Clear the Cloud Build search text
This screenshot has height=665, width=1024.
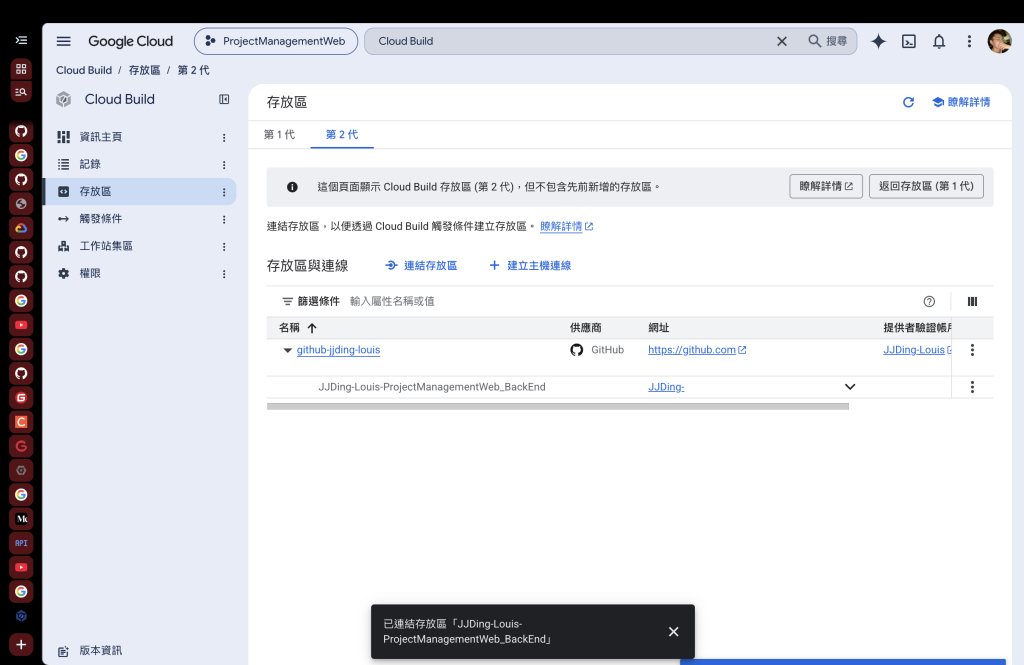coord(782,41)
